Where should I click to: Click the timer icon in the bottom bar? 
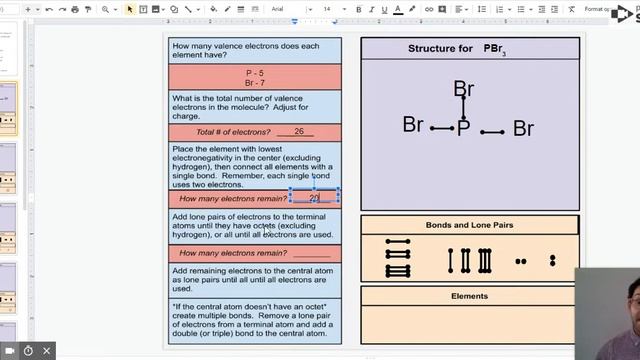[x=28, y=351]
